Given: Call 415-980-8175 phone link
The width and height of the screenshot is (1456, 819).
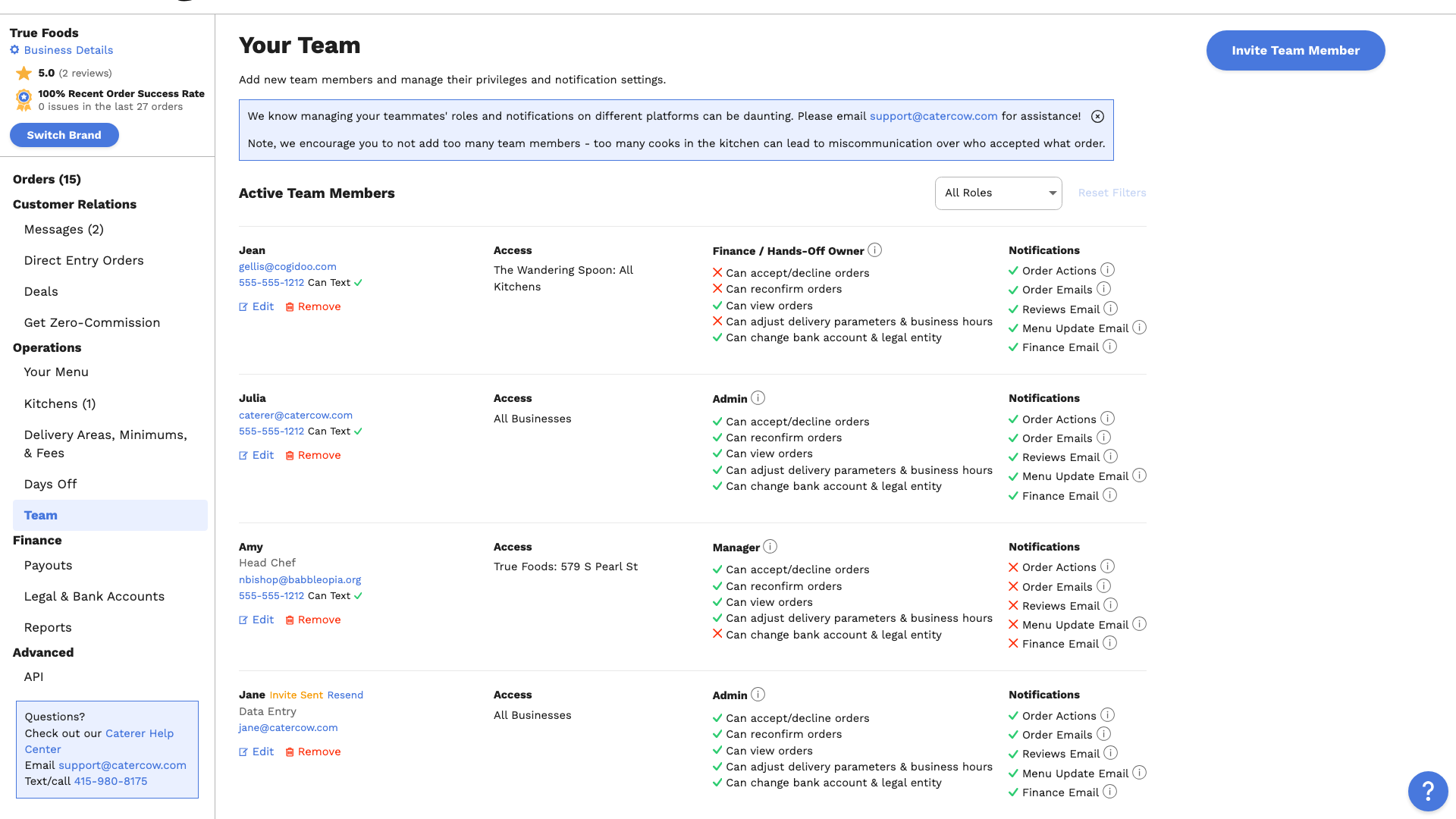Looking at the screenshot, I should pos(111,781).
